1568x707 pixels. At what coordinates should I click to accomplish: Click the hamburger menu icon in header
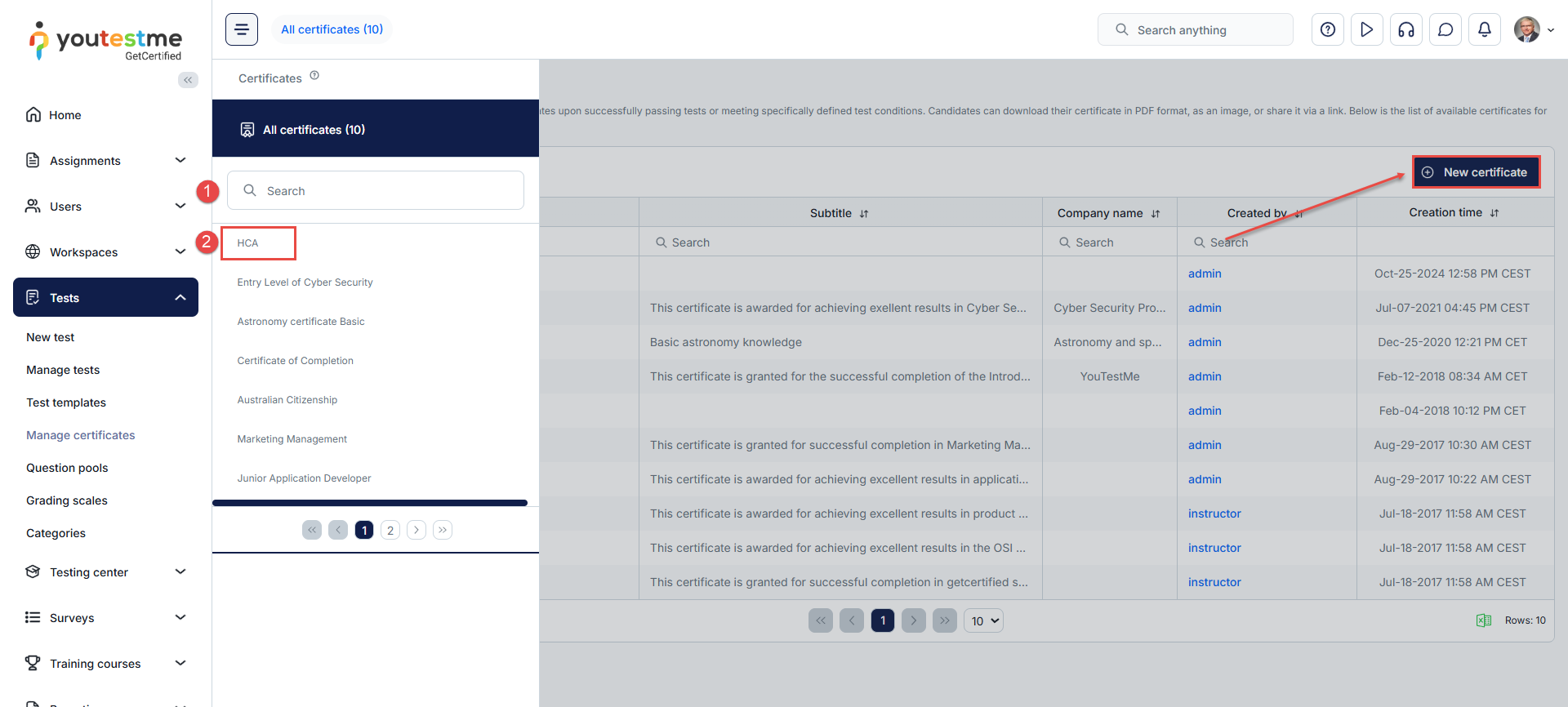pyautogui.click(x=242, y=29)
